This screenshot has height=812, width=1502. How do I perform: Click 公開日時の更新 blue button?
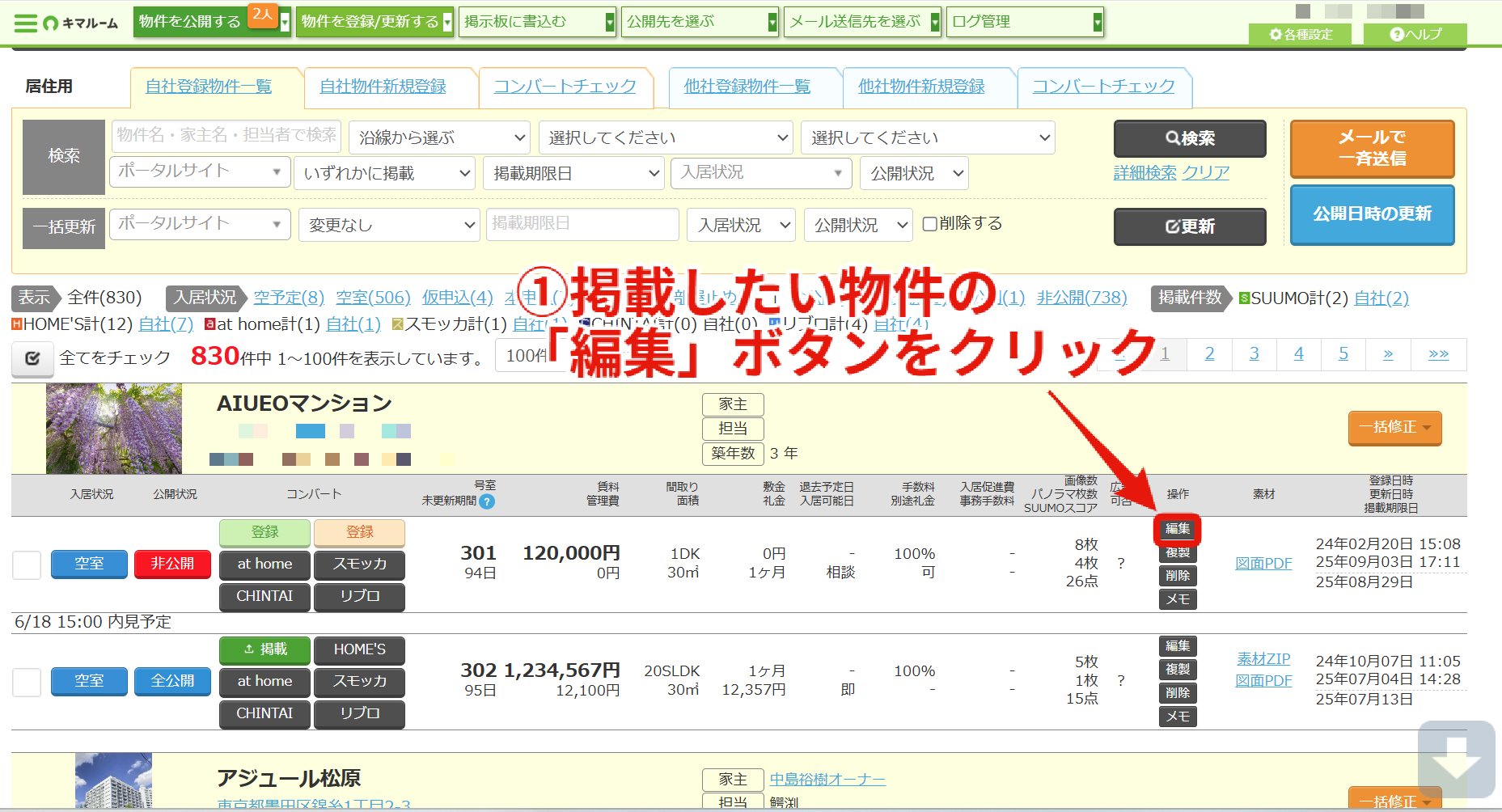[1372, 214]
